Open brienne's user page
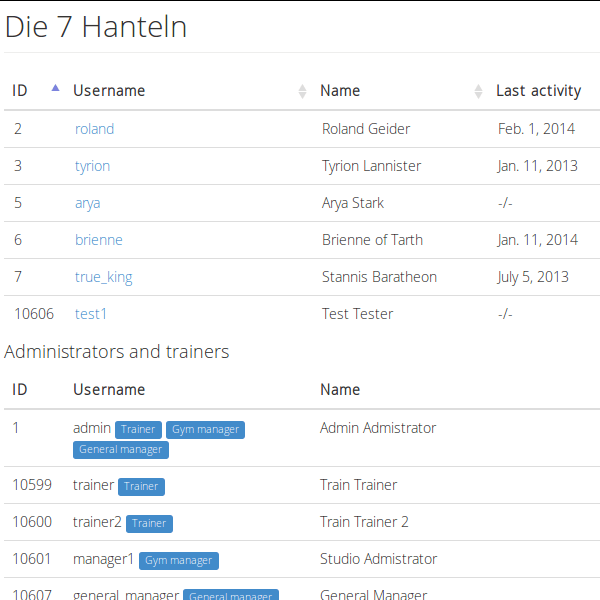 [x=99, y=240]
